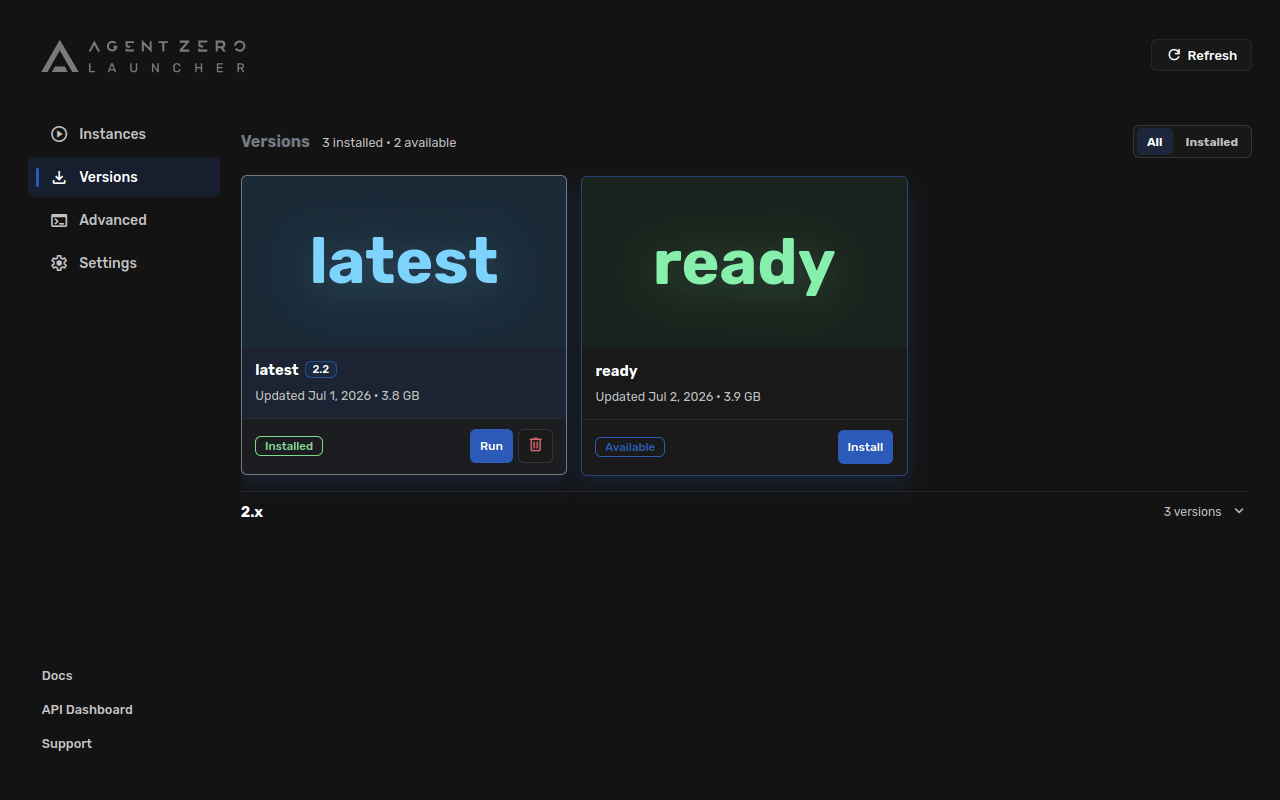Screen dimensions: 1280x800
Task: Delete the latest version with trash icon
Action: 535,446
